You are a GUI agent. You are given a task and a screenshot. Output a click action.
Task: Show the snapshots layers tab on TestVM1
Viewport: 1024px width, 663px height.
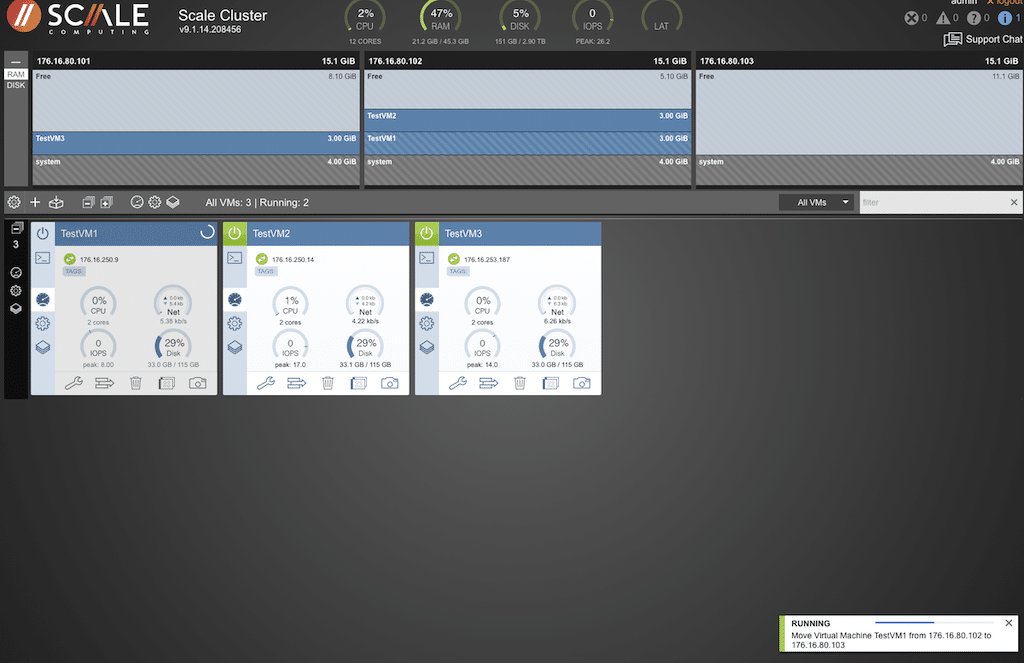pos(42,347)
